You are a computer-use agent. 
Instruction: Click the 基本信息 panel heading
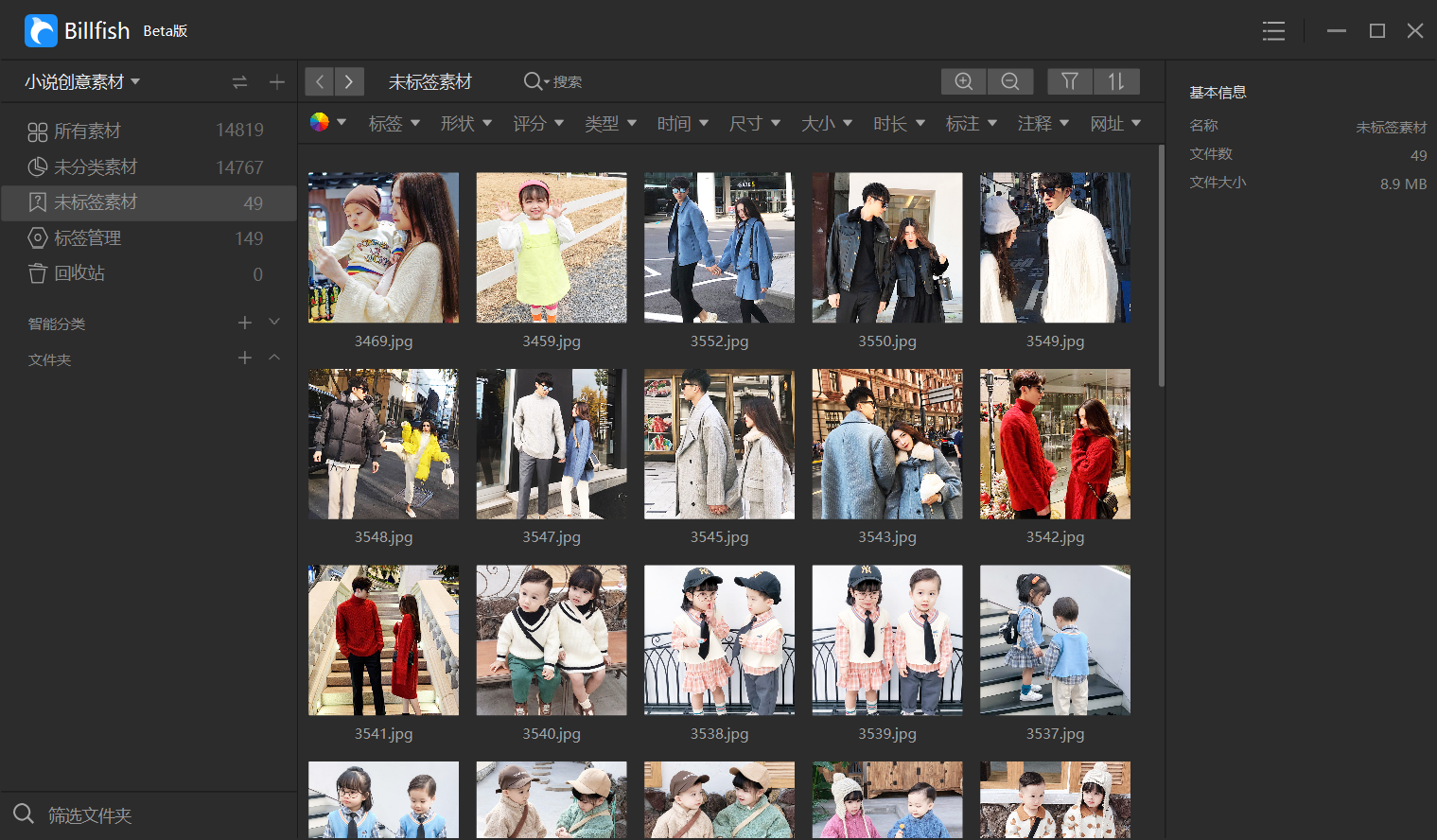click(1218, 93)
